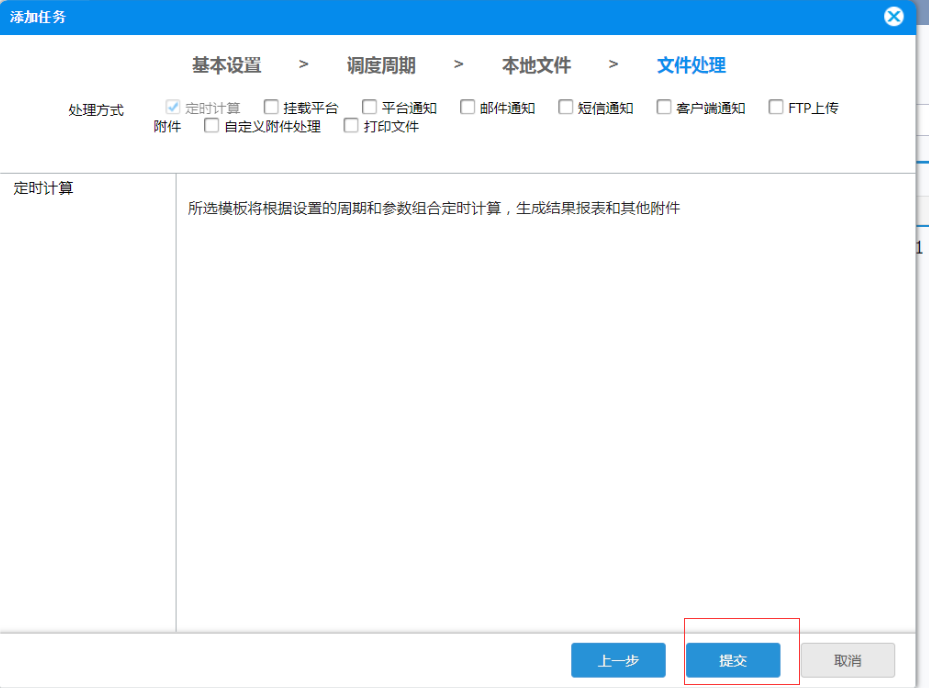Check the 平台通知 option
Screen dimensions: 929x688
(369, 107)
